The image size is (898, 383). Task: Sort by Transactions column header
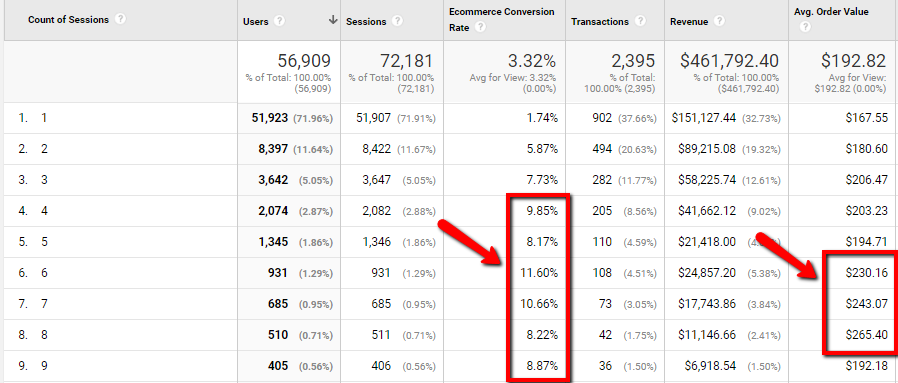[600, 21]
